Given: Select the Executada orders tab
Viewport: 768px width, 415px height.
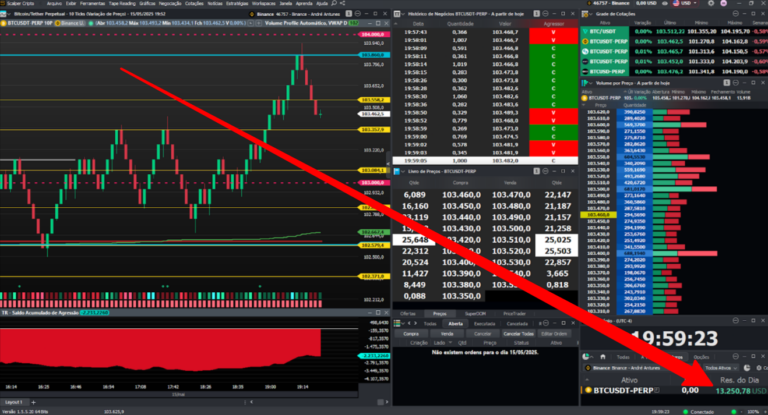Looking at the screenshot, I should point(484,323).
